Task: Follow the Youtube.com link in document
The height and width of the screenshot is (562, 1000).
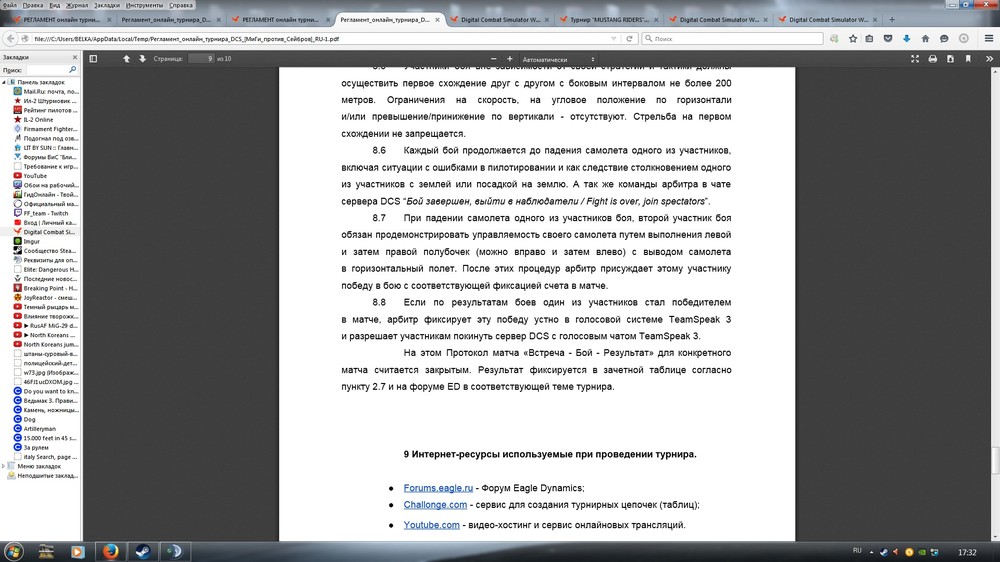Action: [431, 525]
